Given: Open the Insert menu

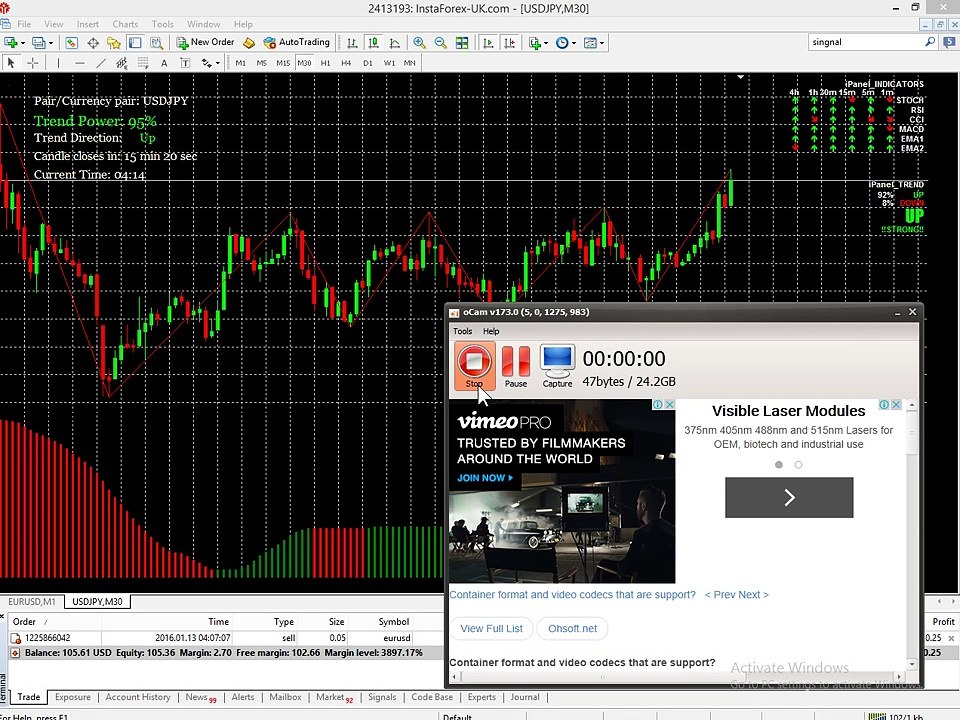Looking at the screenshot, I should 88,24.
